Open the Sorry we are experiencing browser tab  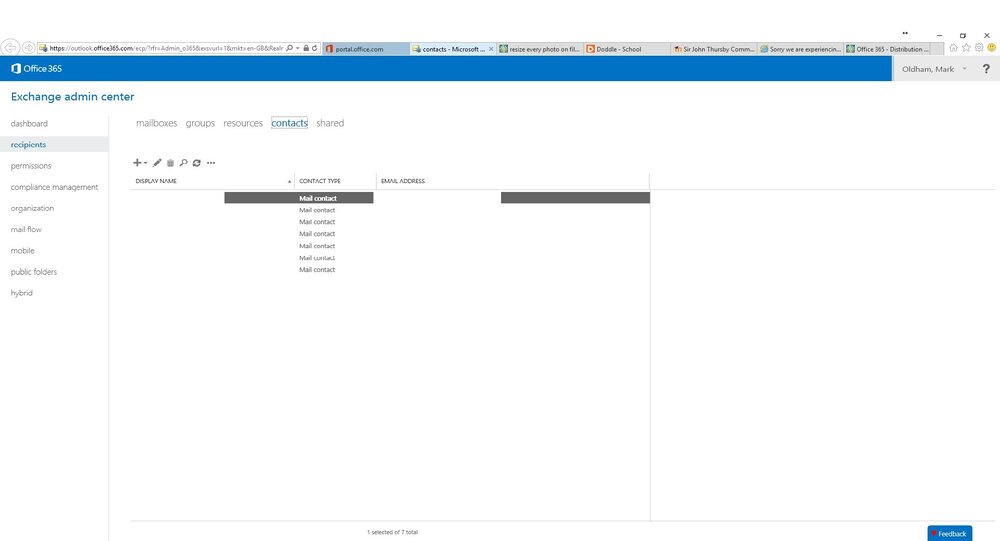[800, 49]
